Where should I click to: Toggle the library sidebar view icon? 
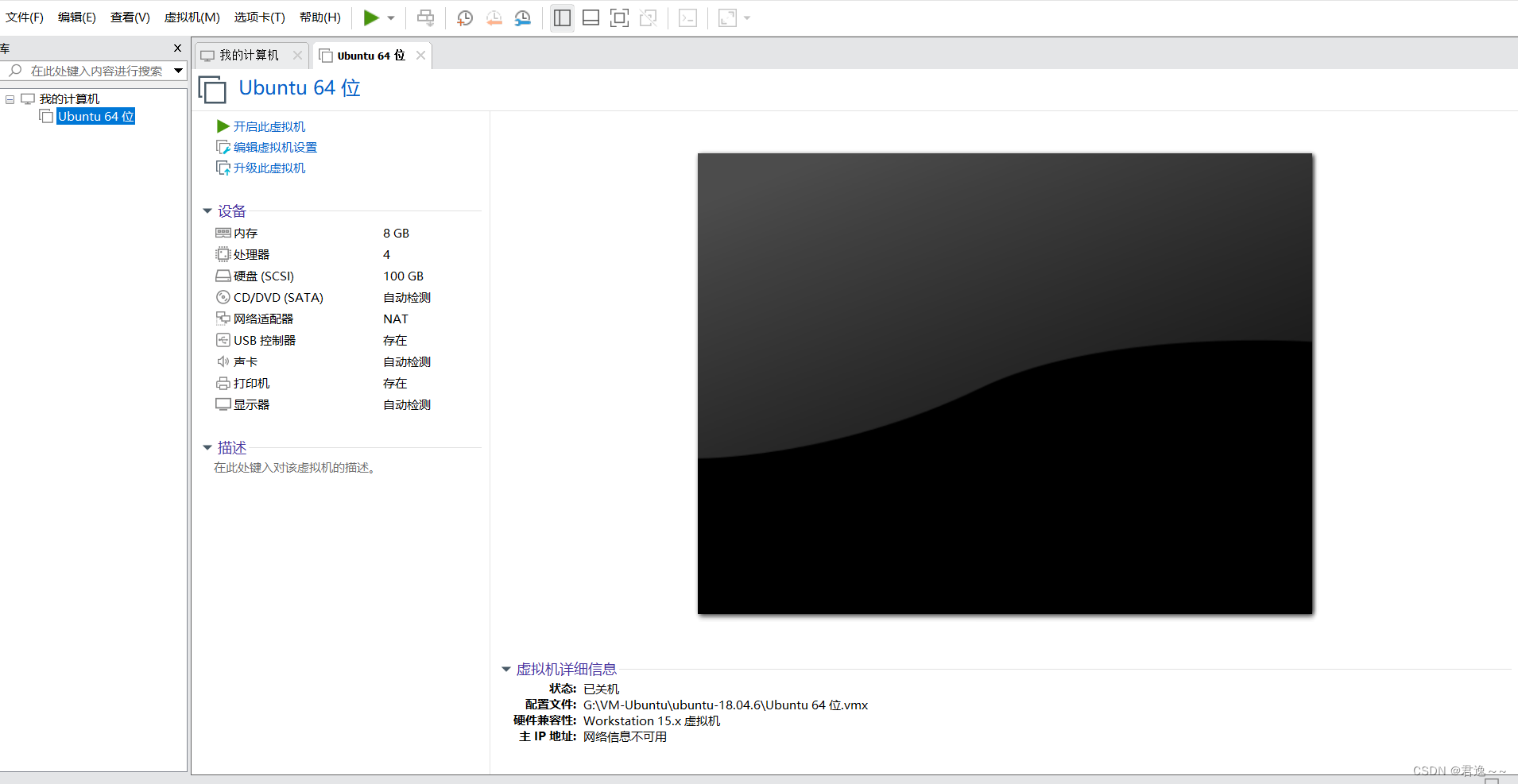tap(562, 17)
